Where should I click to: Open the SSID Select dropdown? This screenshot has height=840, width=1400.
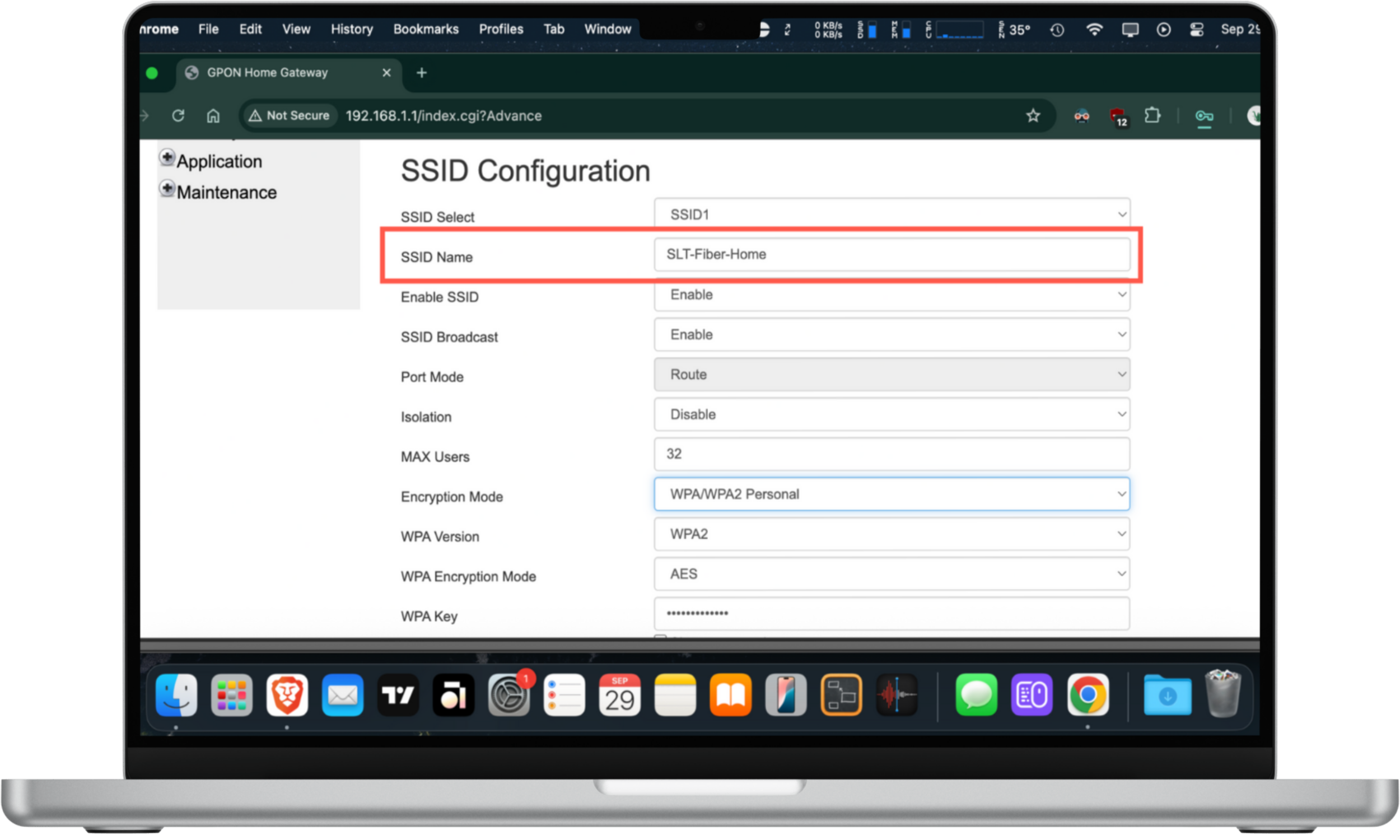pyautogui.click(x=892, y=214)
